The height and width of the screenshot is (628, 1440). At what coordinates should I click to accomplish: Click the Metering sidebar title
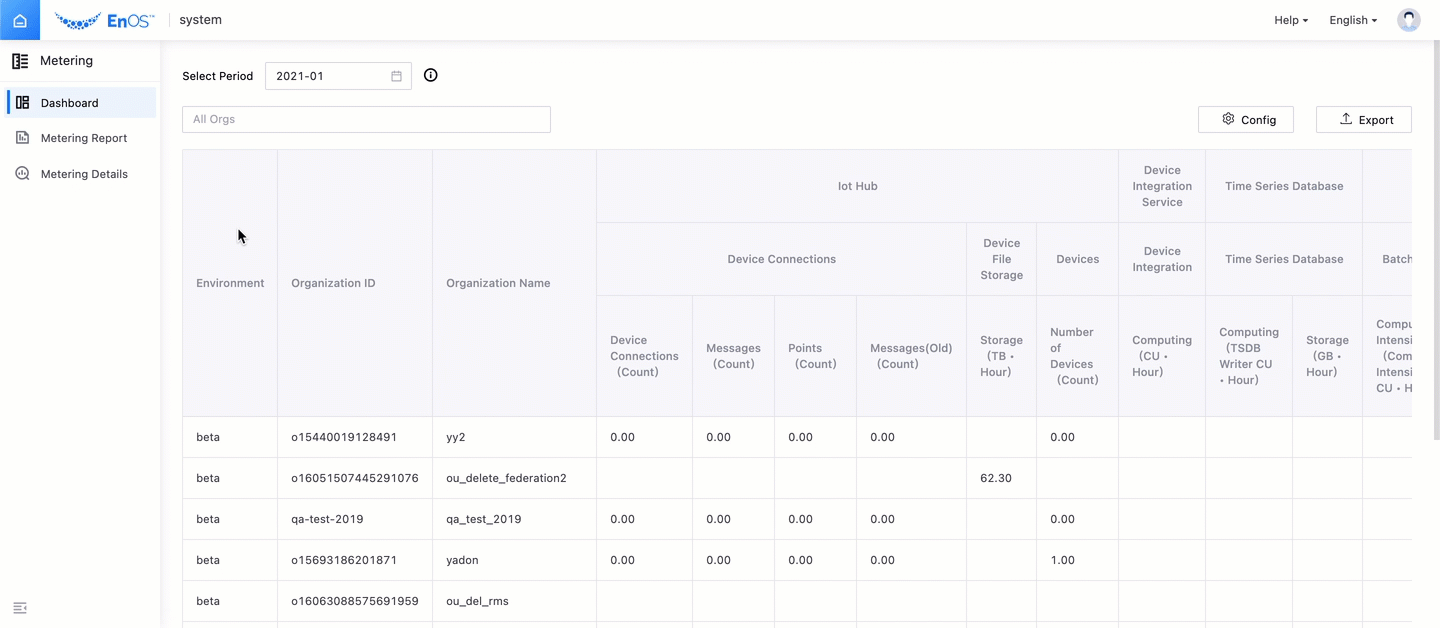pos(66,61)
